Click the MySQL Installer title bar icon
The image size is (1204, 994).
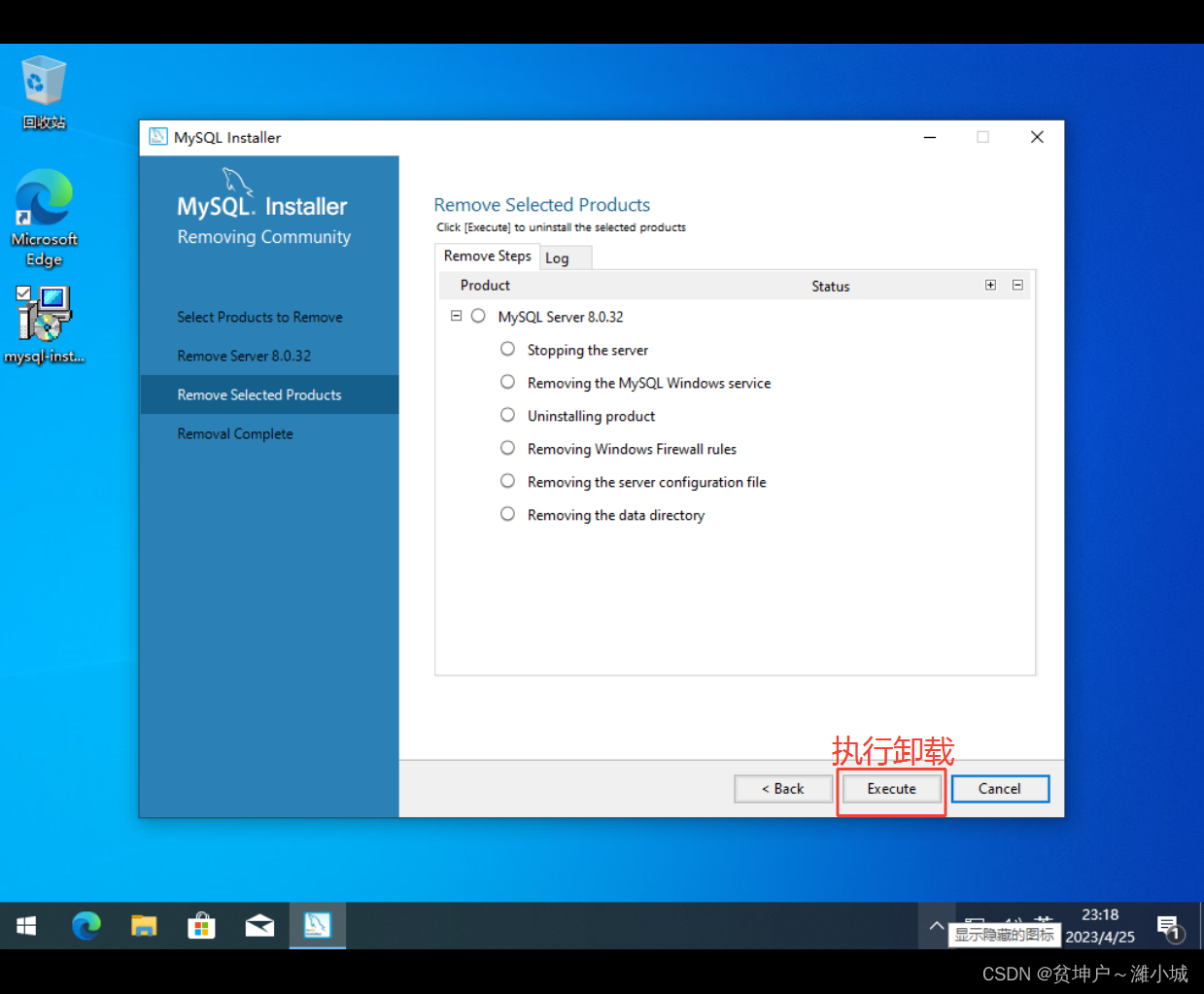[x=158, y=137]
